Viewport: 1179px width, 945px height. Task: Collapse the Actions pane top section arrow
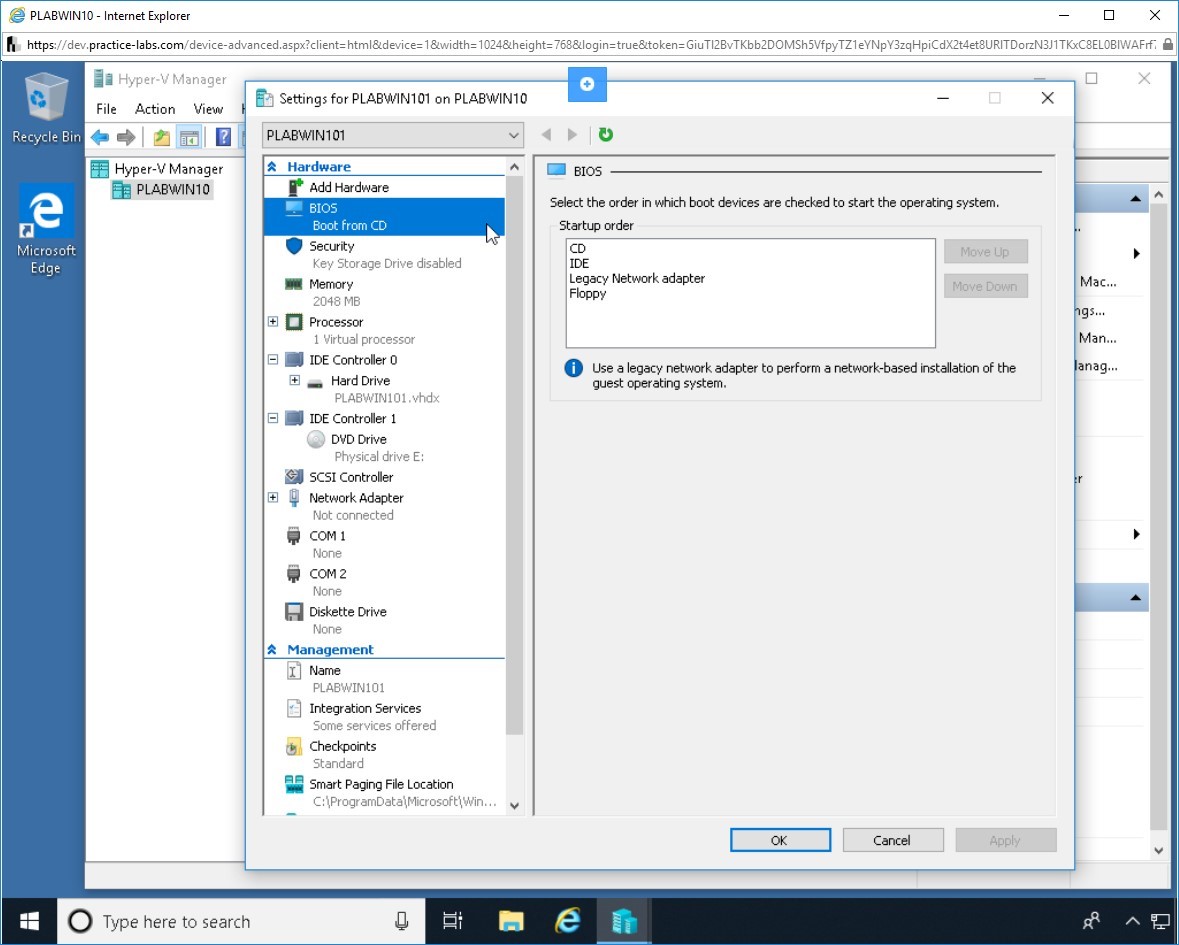click(x=1135, y=199)
